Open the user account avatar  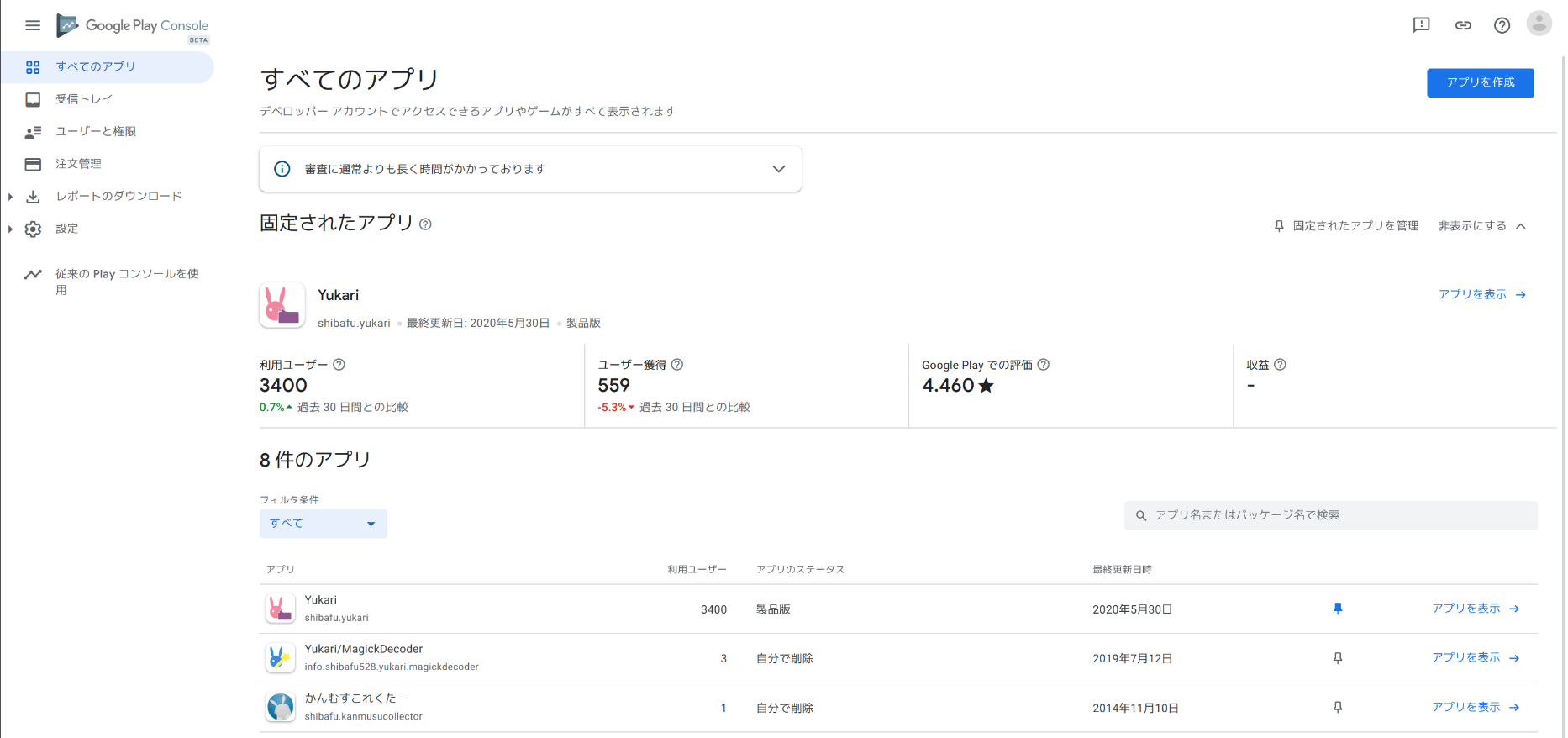pos(1539,24)
